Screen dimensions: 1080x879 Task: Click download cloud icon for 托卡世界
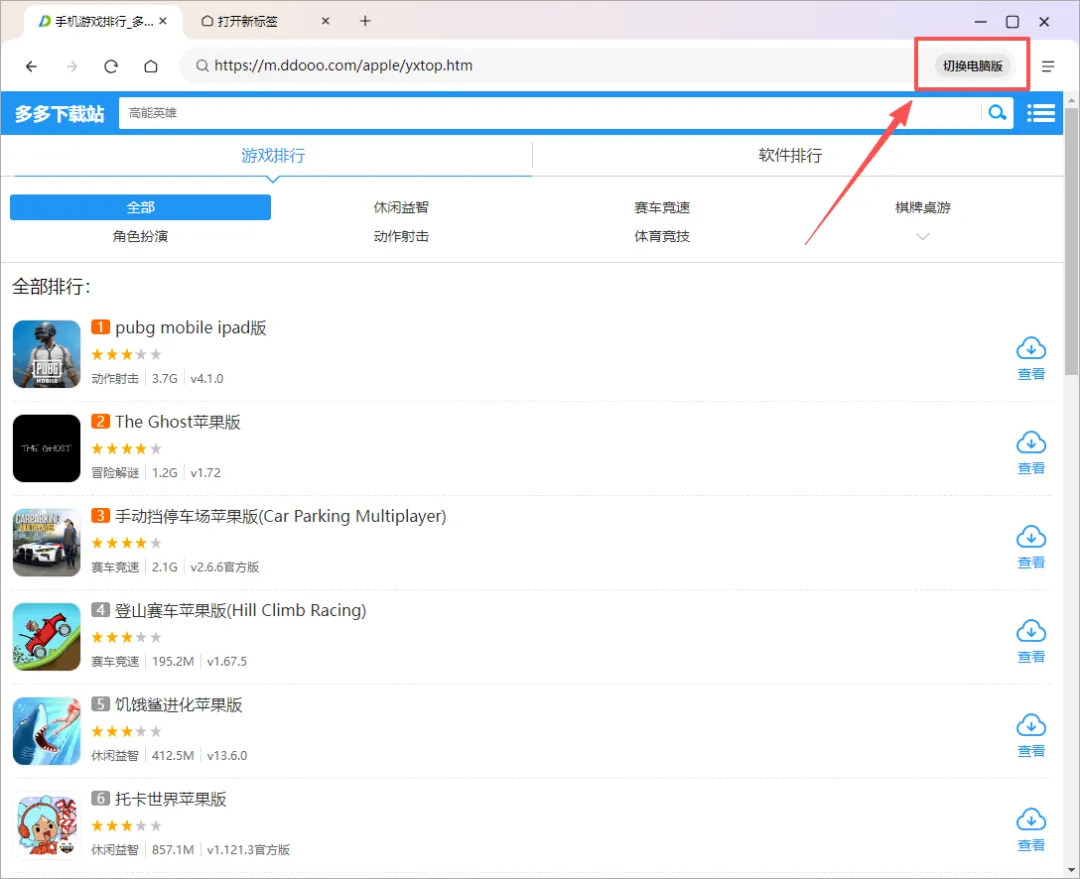tap(1031, 820)
